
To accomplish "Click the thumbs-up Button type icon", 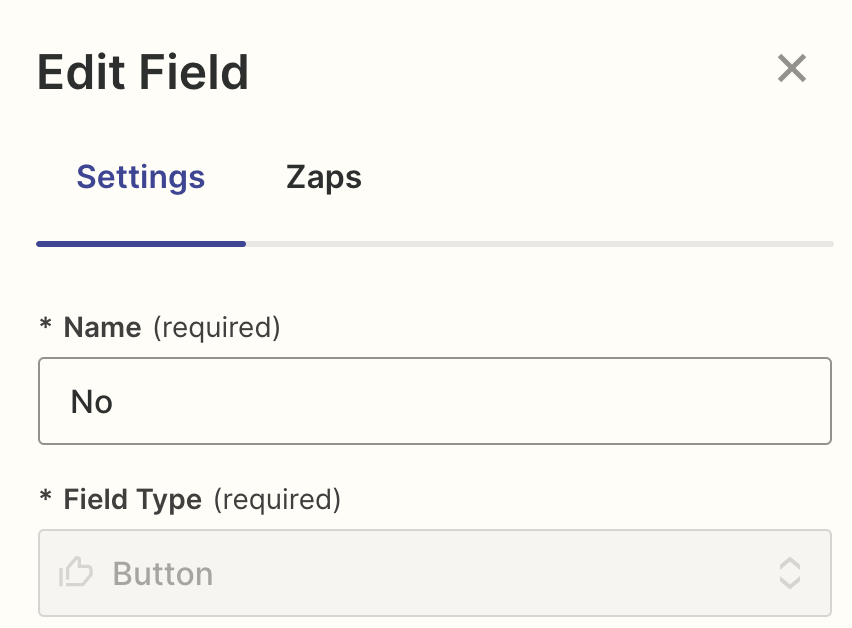I will click(x=76, y=573).
